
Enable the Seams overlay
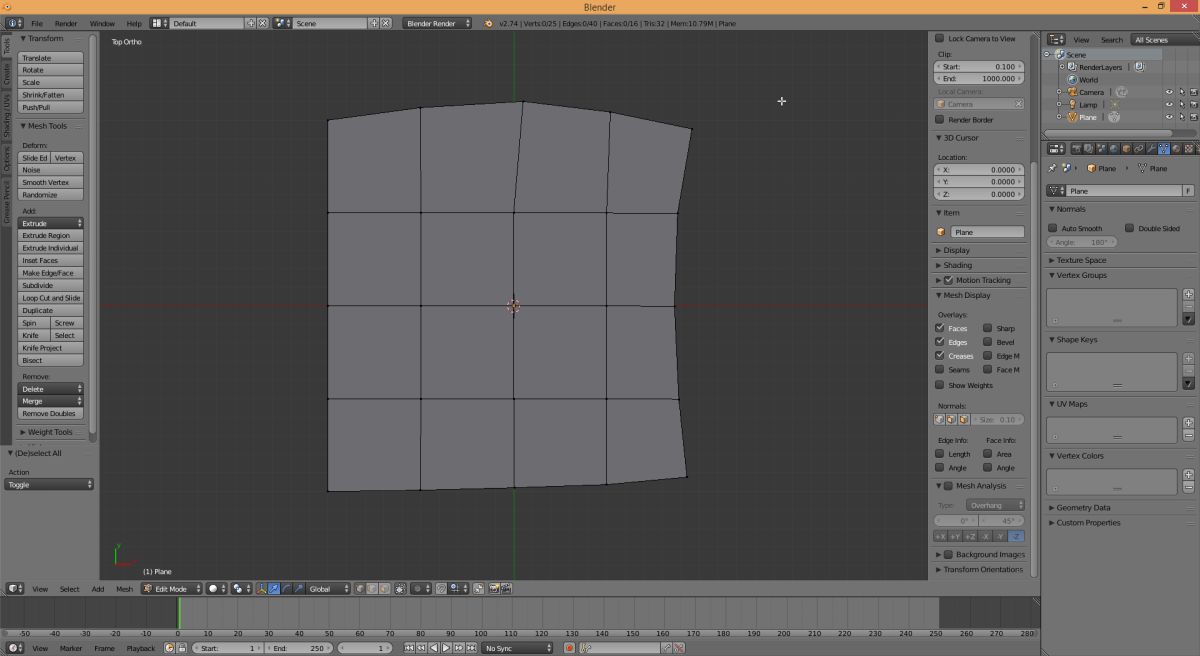[939, 370]
